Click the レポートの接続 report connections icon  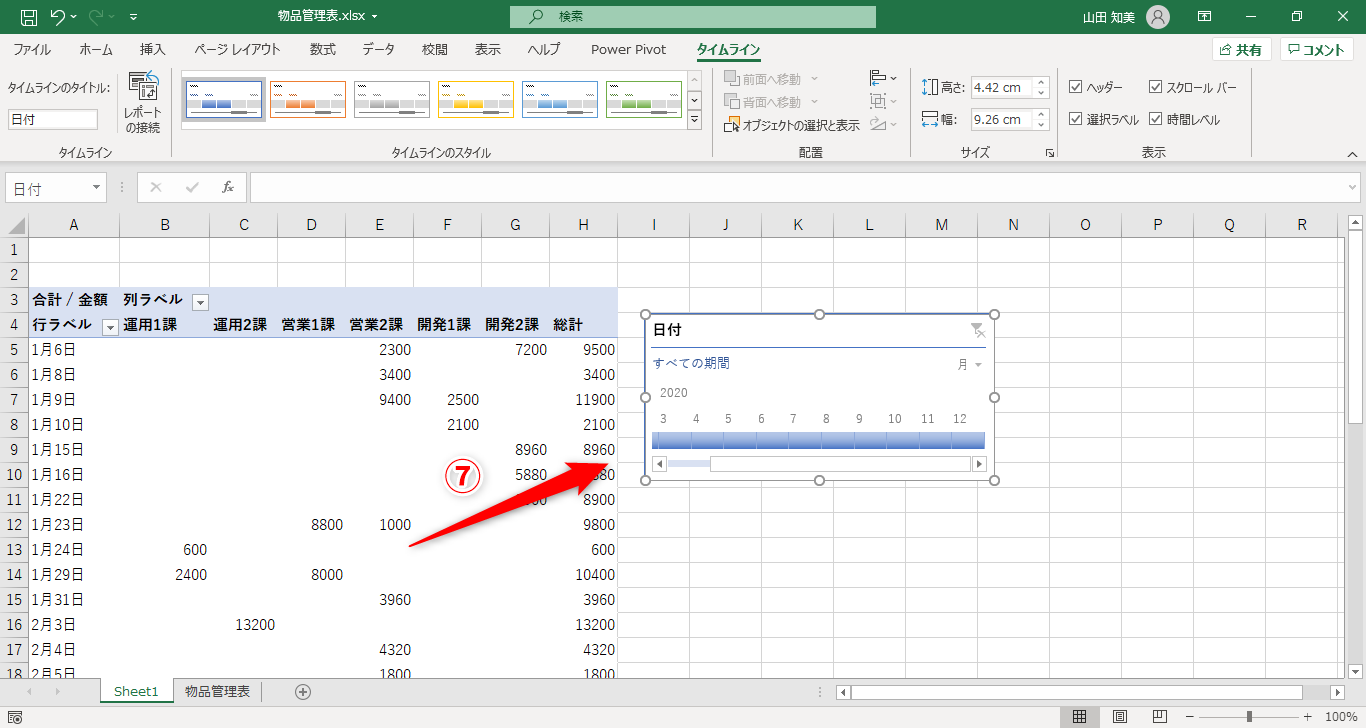(x=142, y=104)
